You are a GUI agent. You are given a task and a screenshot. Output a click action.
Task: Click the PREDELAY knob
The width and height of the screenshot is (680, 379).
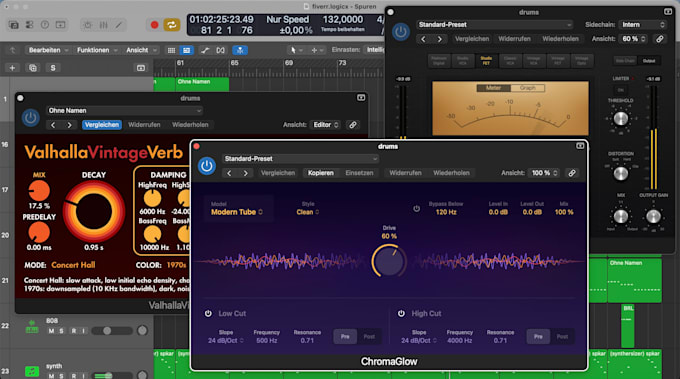pos(39,233)
